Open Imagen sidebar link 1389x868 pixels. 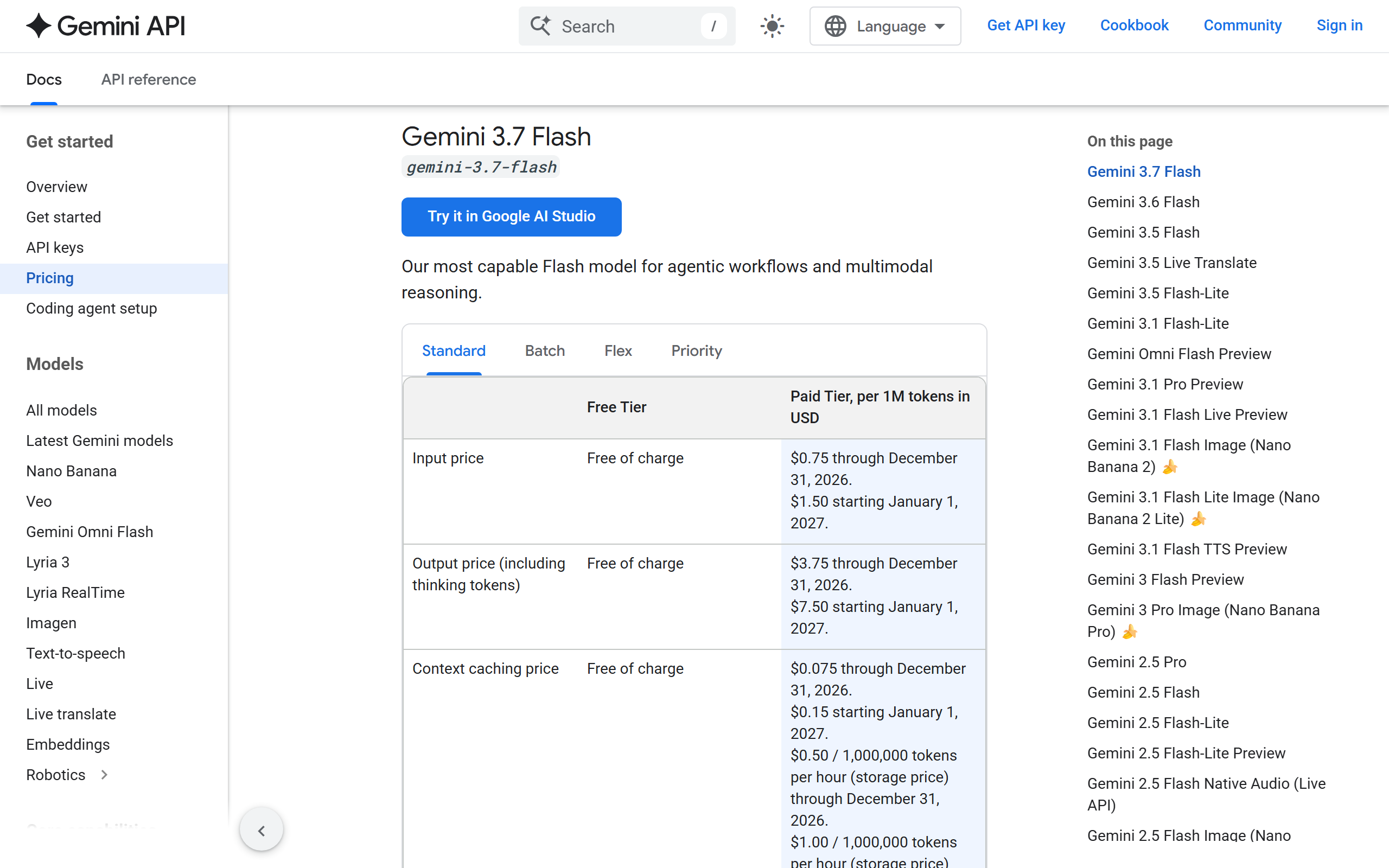(51, 623)
